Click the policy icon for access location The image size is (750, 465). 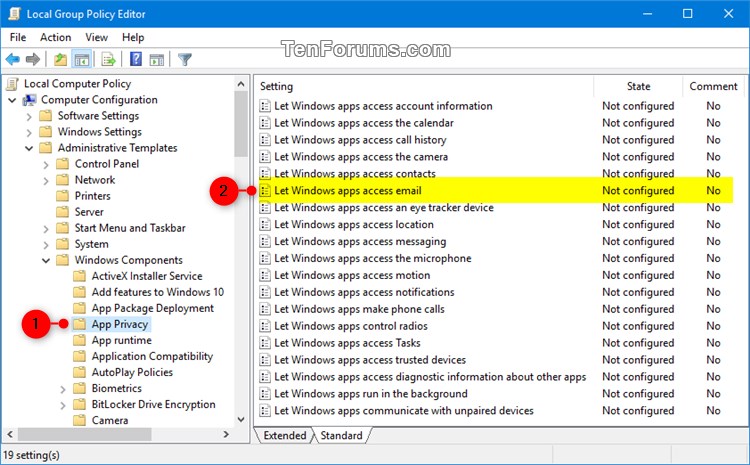click(x=265, y=224)
